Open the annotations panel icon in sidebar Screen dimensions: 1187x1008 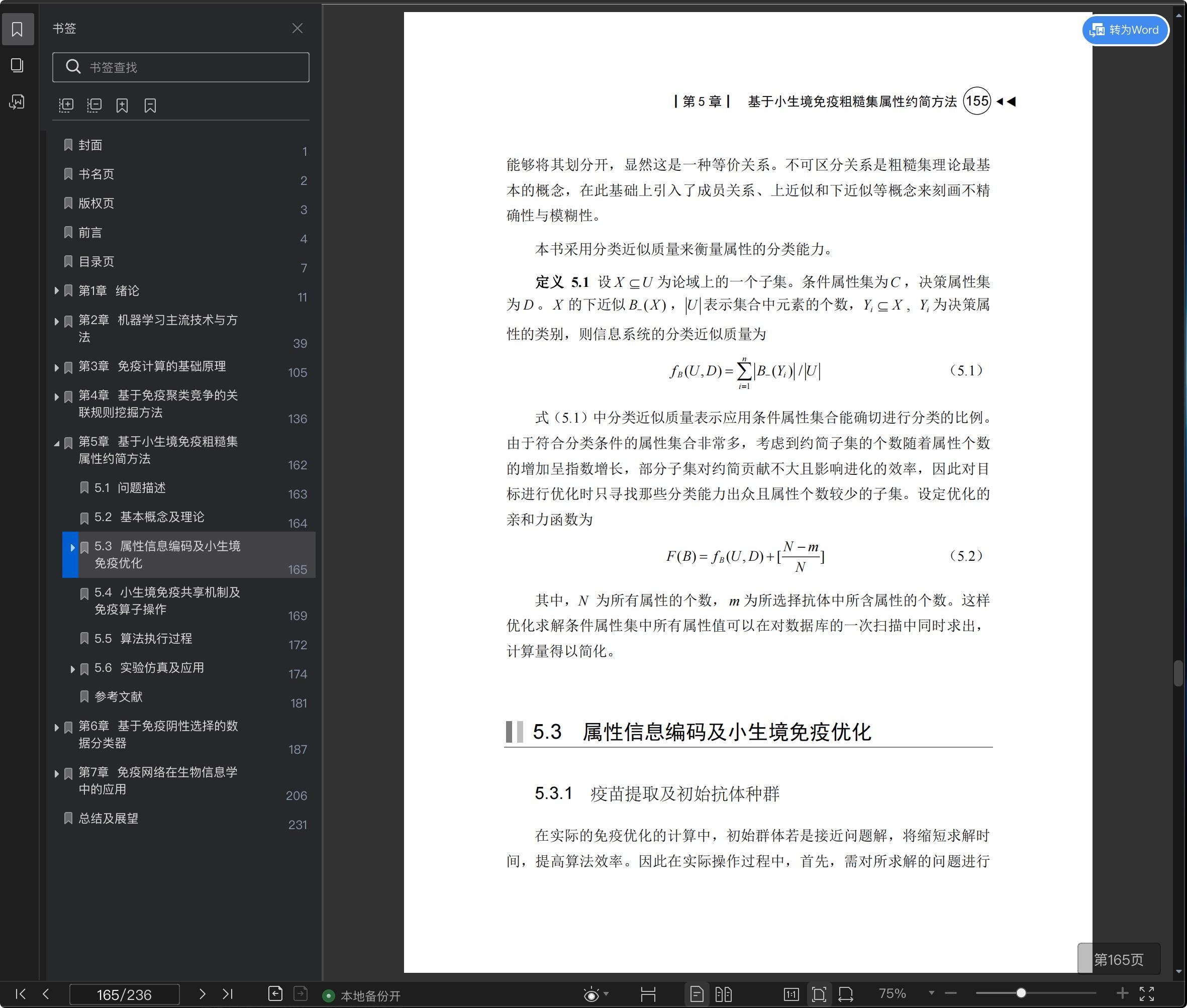[x=17, y=102]
